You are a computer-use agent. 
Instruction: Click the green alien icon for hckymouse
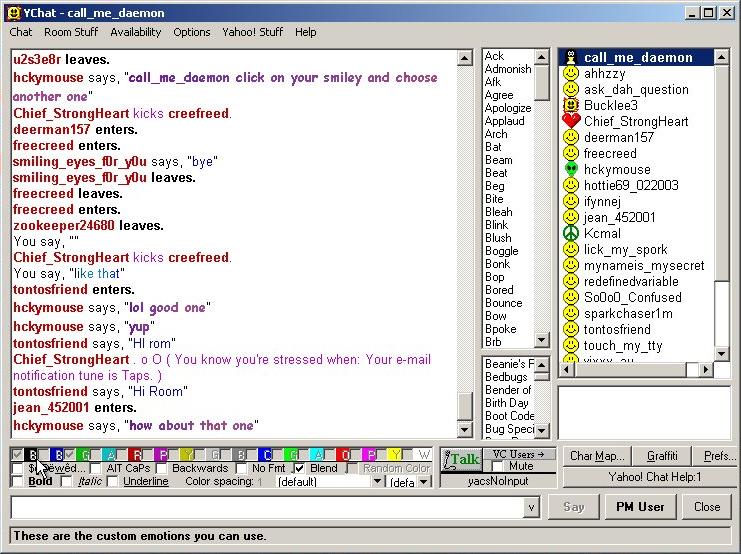tap(571, 169)
